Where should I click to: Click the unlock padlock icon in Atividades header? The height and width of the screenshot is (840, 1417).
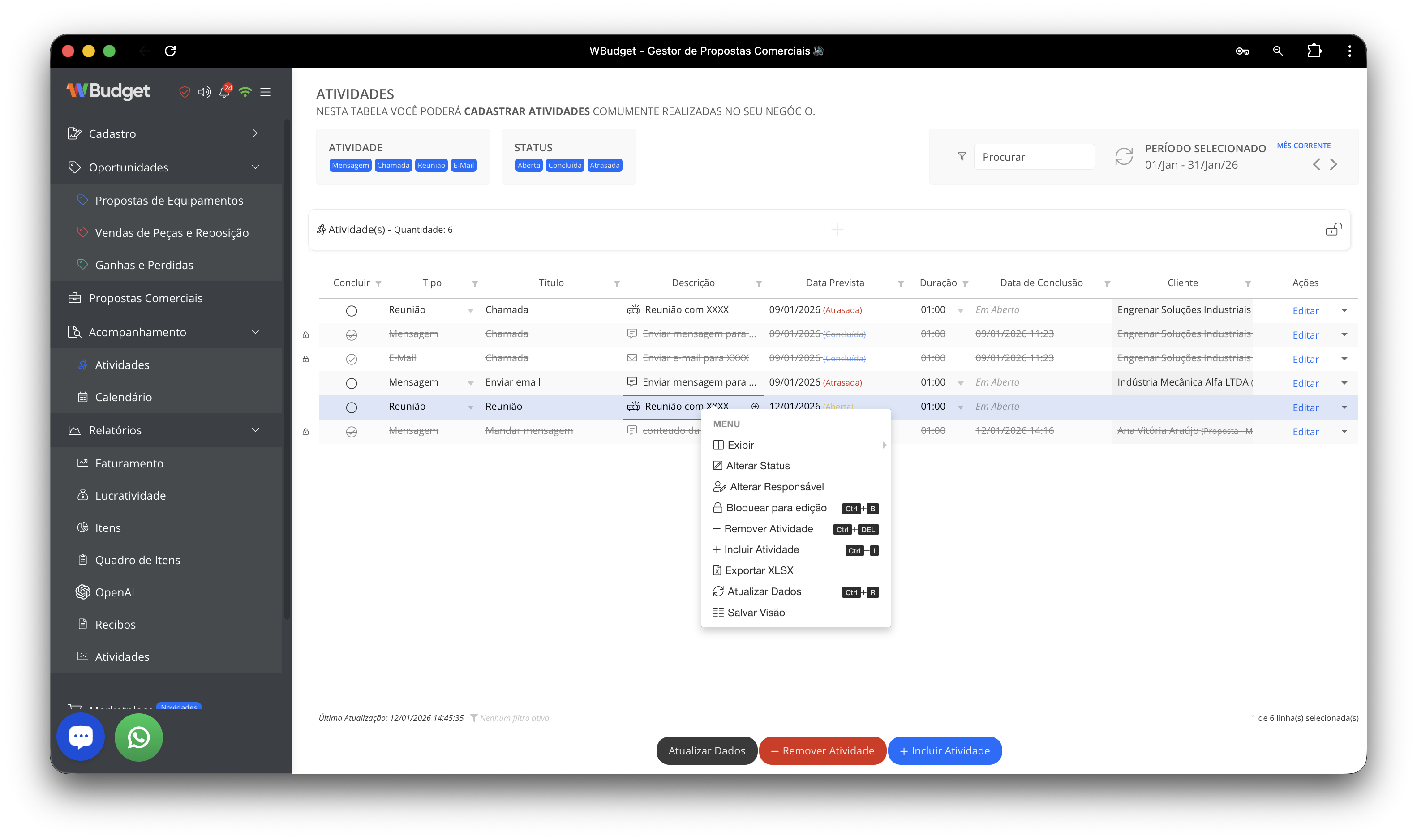[1333, 229]
